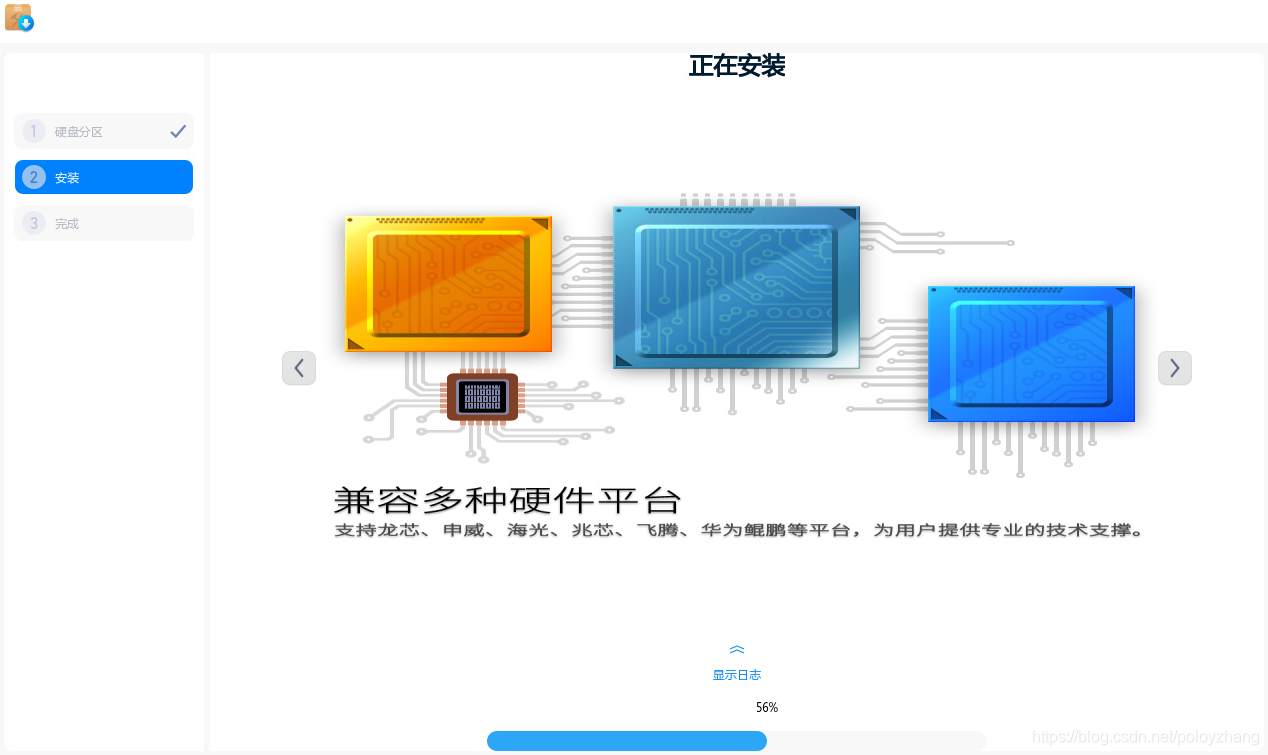The width and height of the screenshot is (1268, 755).
Task: Click the 兼容多种硬件平台 slide title
Action: [508, 500]
